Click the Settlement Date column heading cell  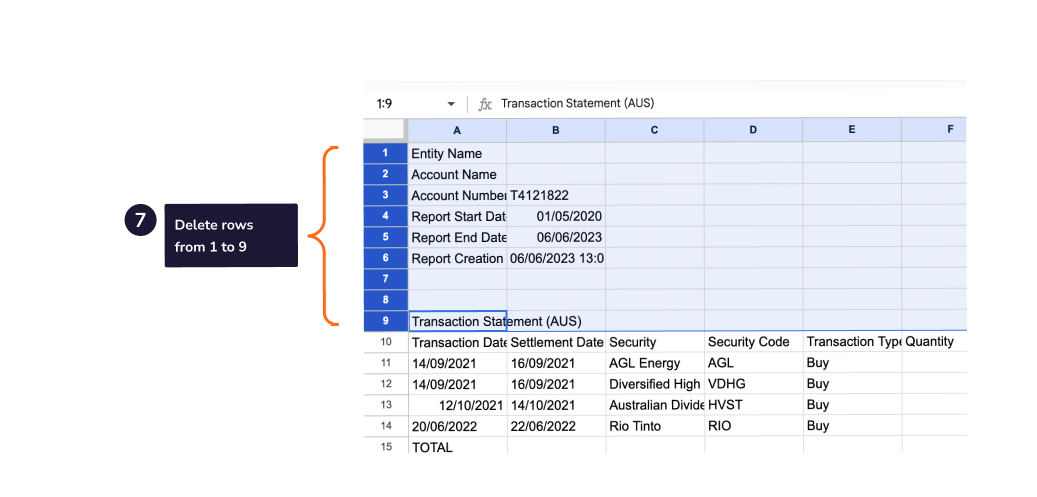(x=556, y=342)
